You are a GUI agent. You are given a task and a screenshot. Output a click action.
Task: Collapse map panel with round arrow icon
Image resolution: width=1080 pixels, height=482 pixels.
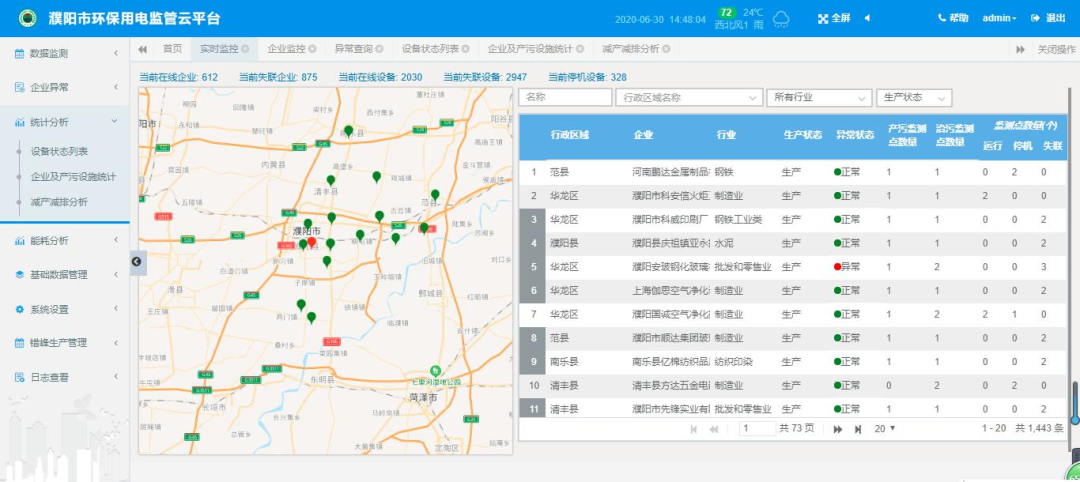click(x=136, y=261)
